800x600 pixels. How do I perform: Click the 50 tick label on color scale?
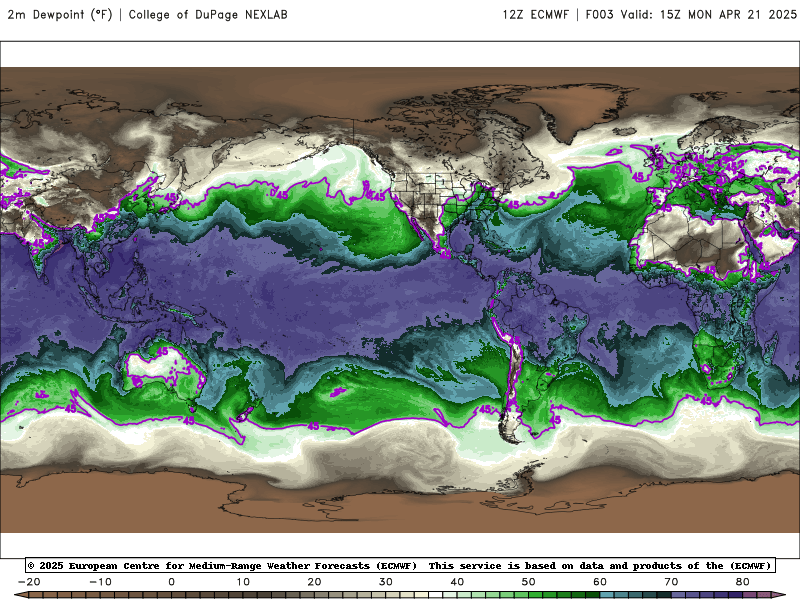529,582
